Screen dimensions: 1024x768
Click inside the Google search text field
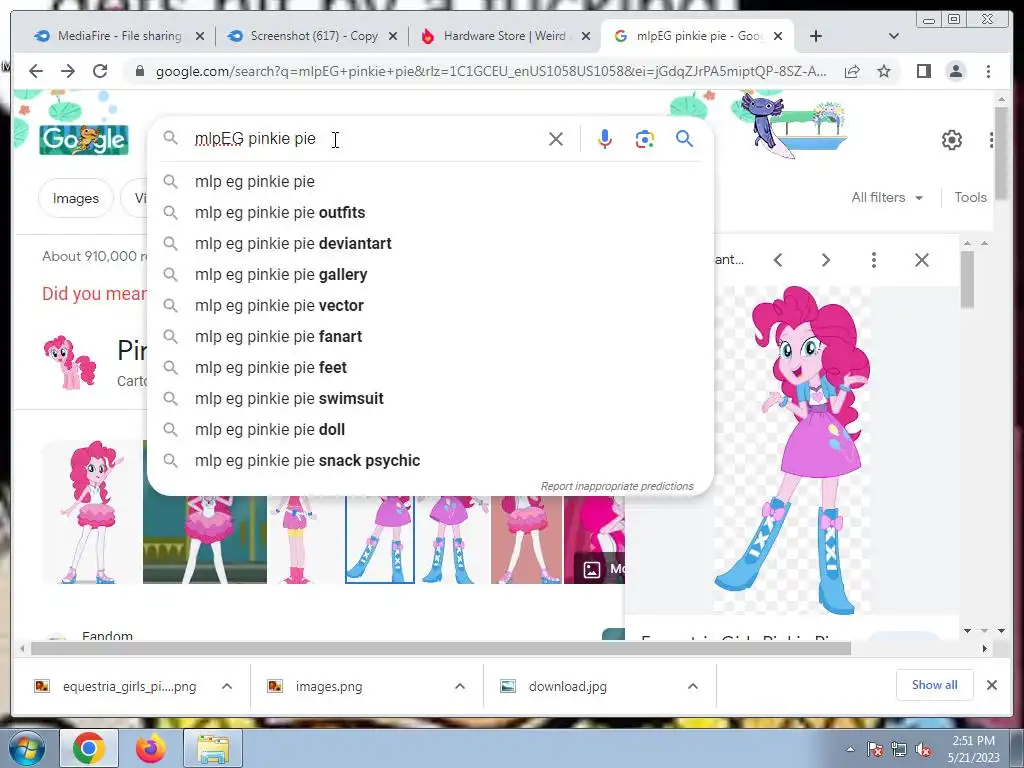(366, 138)
